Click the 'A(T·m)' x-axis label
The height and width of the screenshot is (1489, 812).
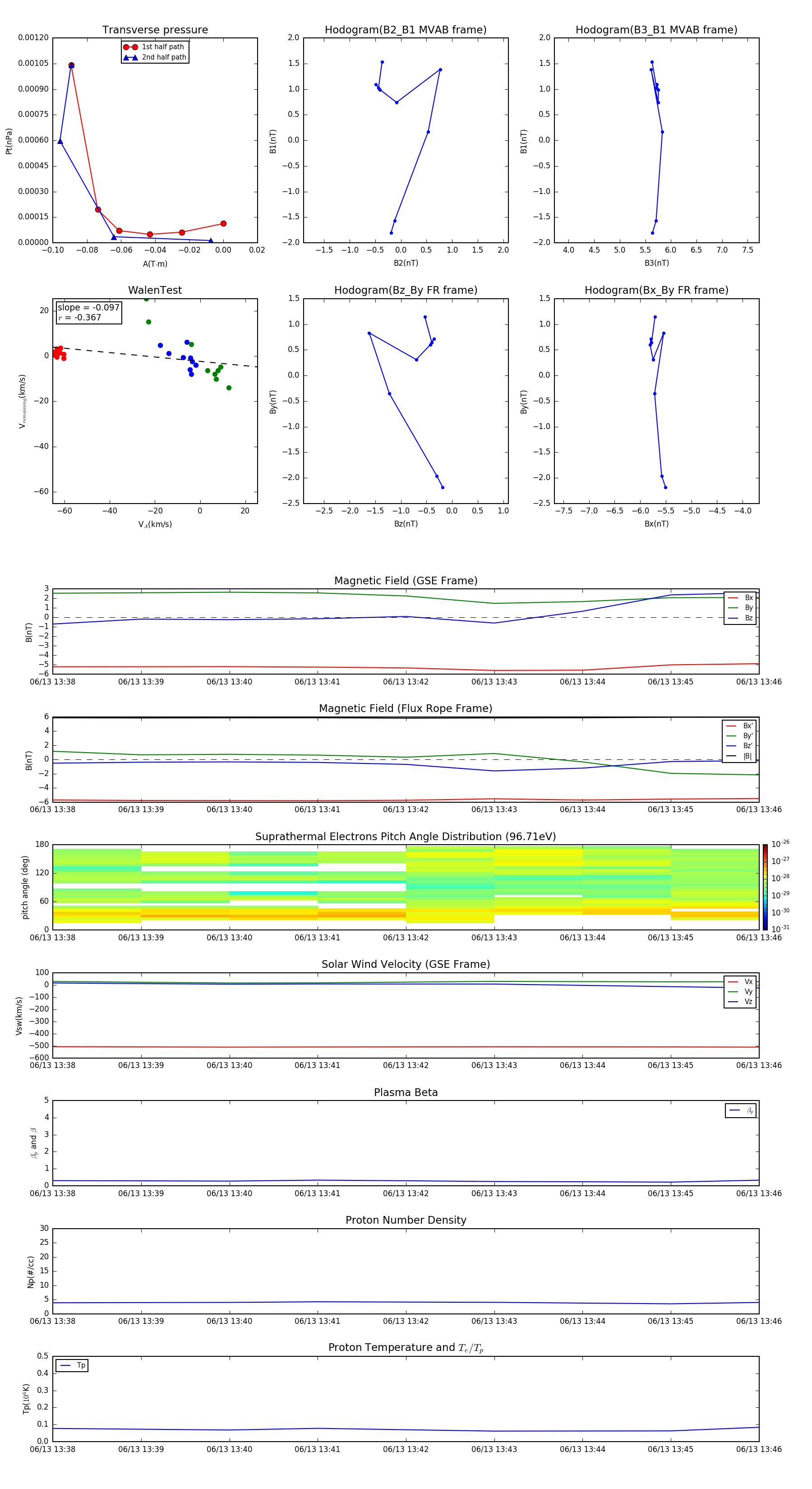coord(155,264)
